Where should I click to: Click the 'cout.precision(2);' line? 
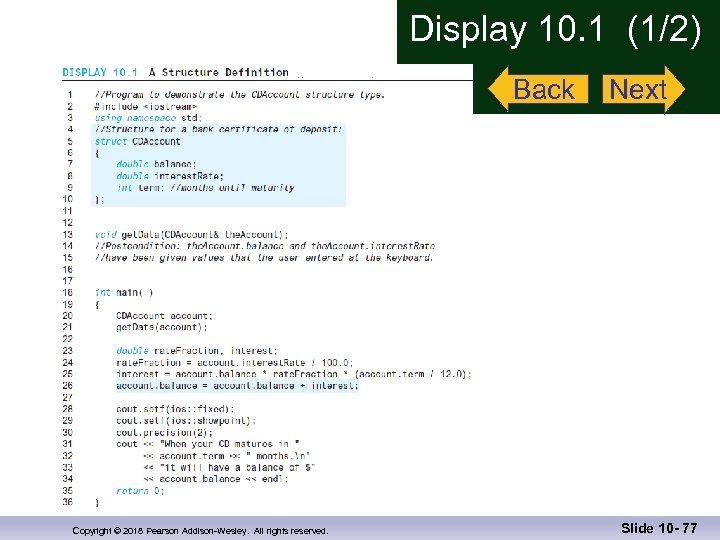coord(164,433)
